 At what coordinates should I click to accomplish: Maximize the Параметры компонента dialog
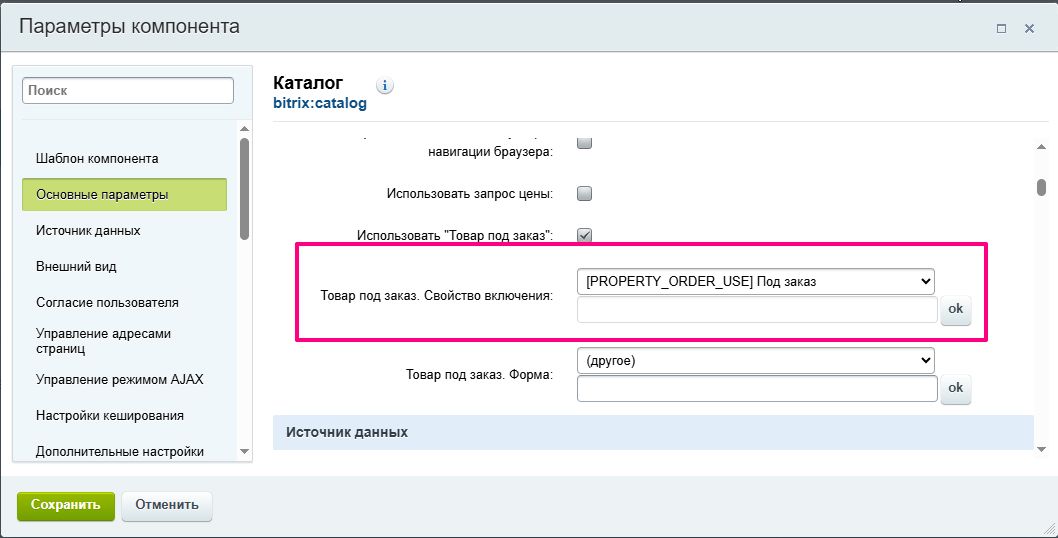tap(1001, 29)
